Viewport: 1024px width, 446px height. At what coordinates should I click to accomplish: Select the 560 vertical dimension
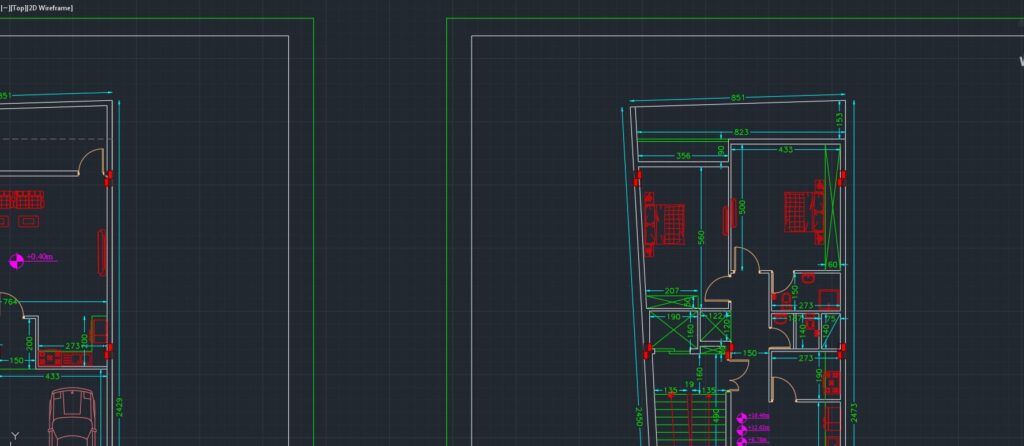[701, 237]
